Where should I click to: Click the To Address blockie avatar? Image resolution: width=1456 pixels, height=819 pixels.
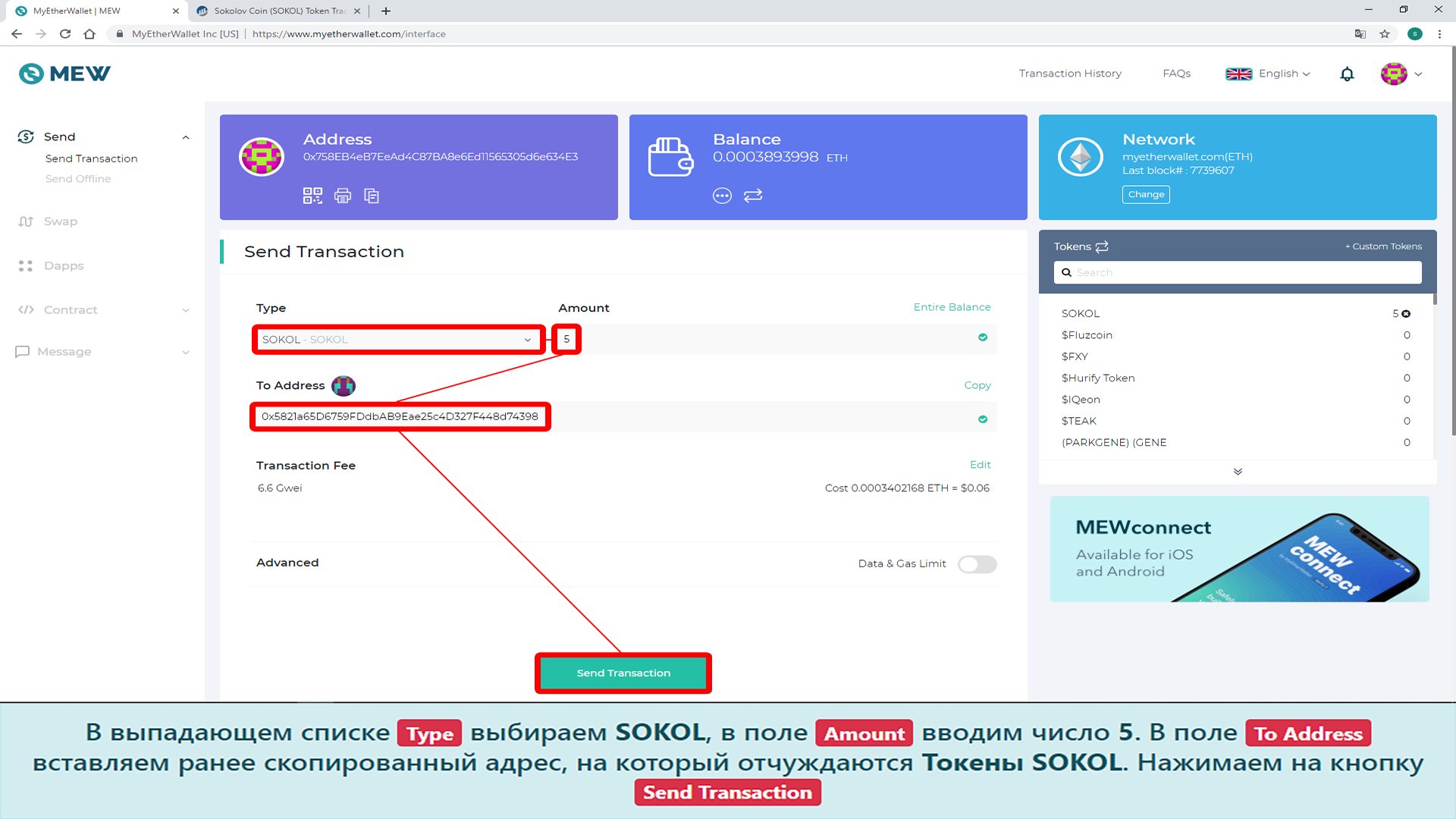(344, 386)
